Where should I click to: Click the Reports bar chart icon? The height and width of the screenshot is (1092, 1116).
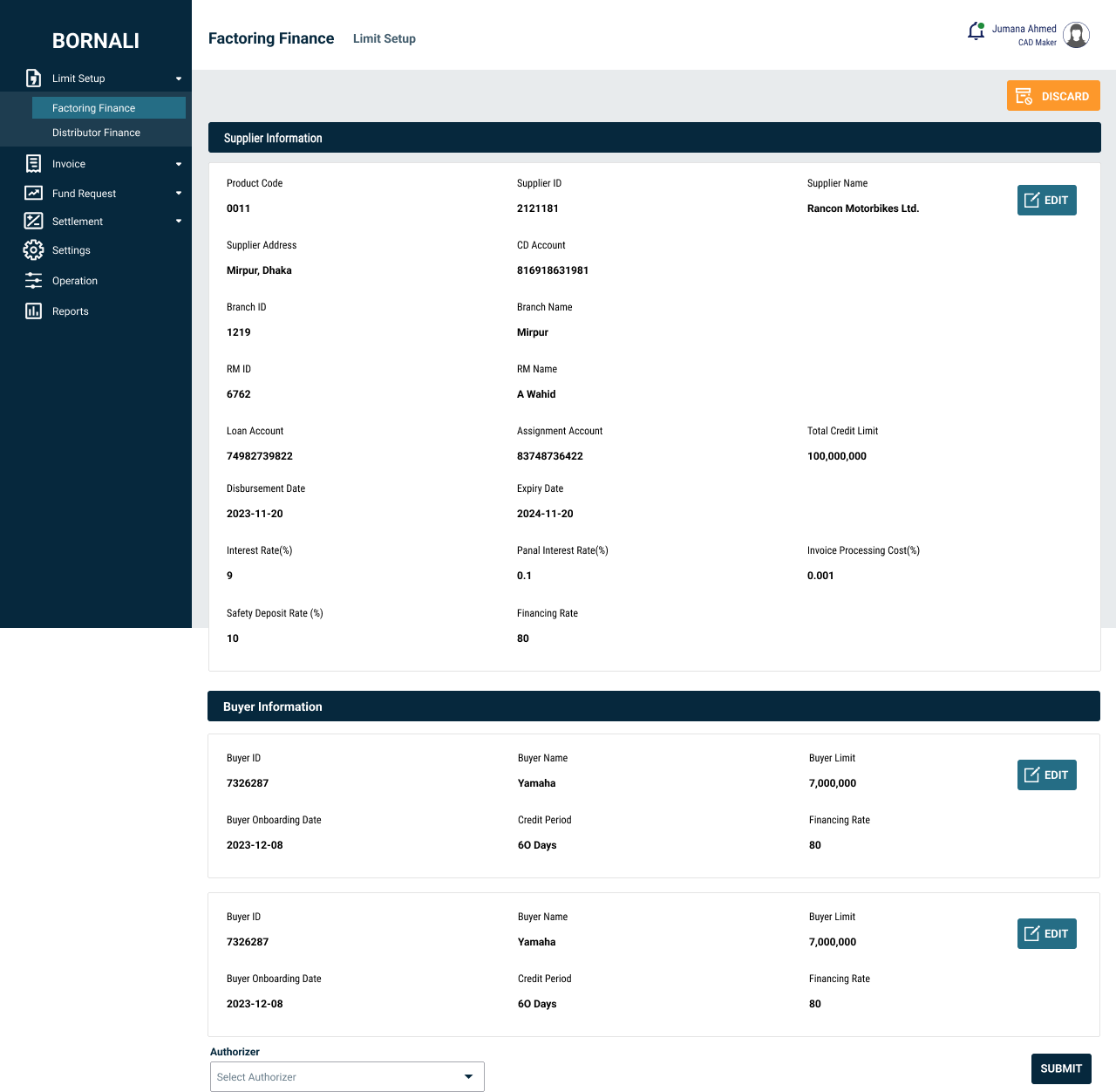click(33, 311)
